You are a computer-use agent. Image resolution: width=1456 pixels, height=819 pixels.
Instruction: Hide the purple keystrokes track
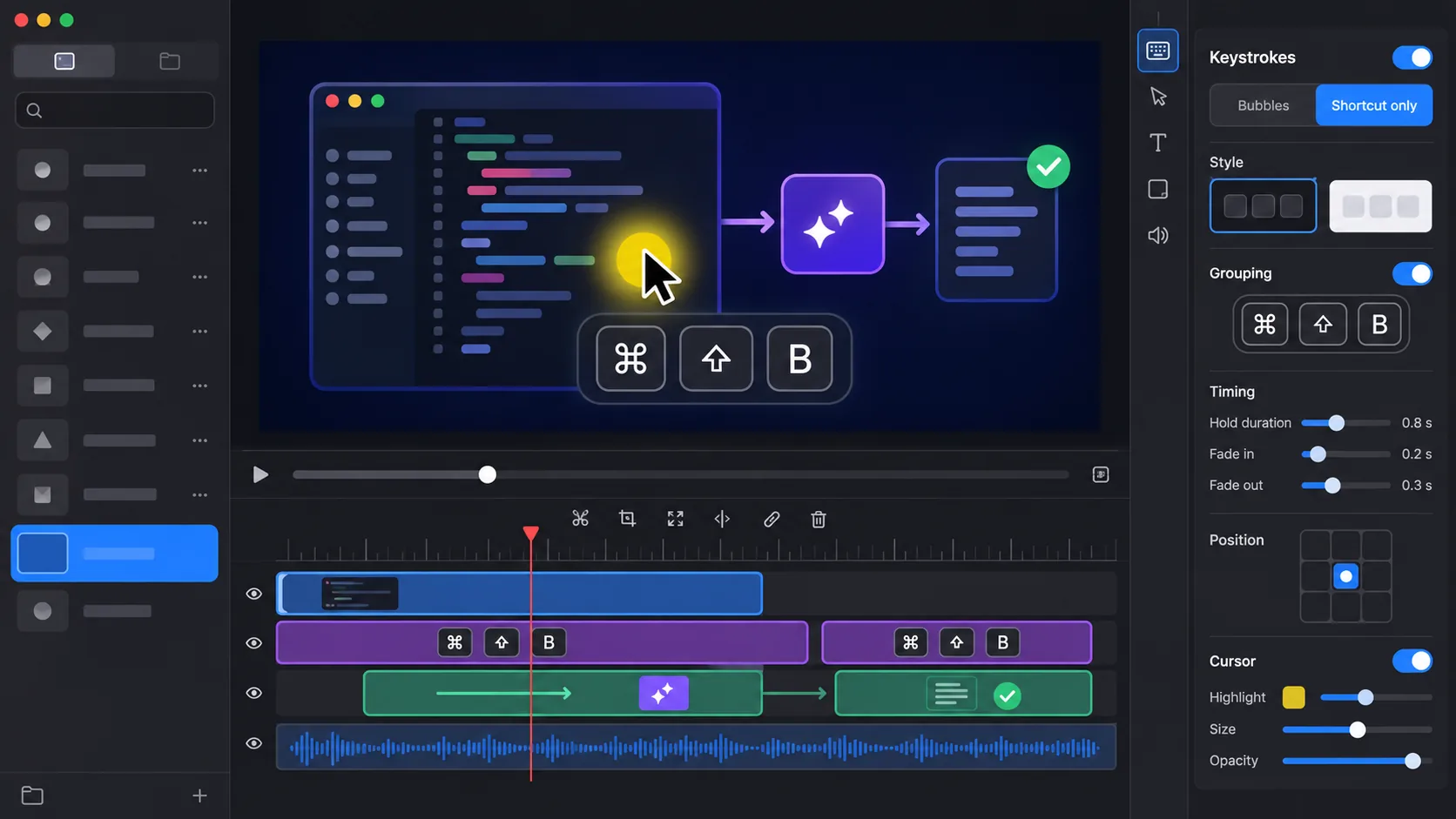coord(253,643)
